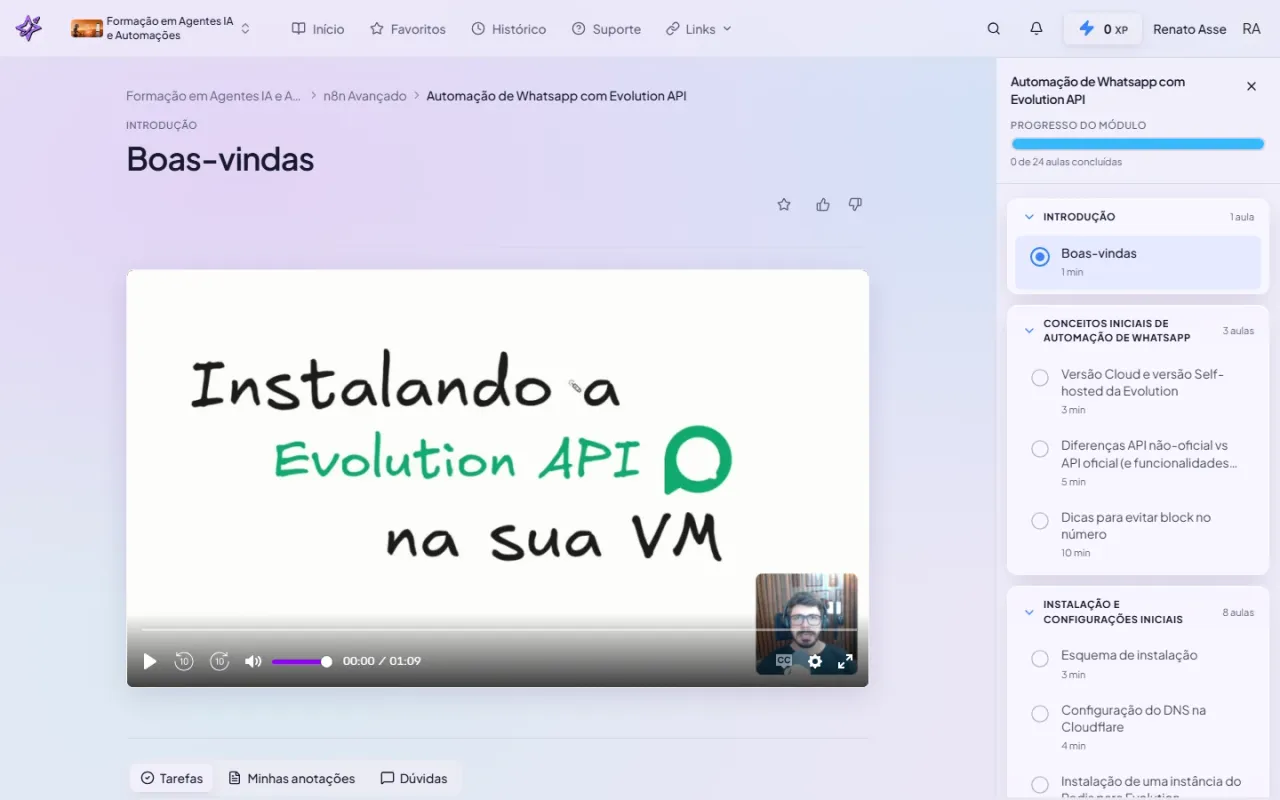Click the sidebar module title text
Image resolution: width=1280 pixels, height=800 pixels.
tap(1097, 91)
